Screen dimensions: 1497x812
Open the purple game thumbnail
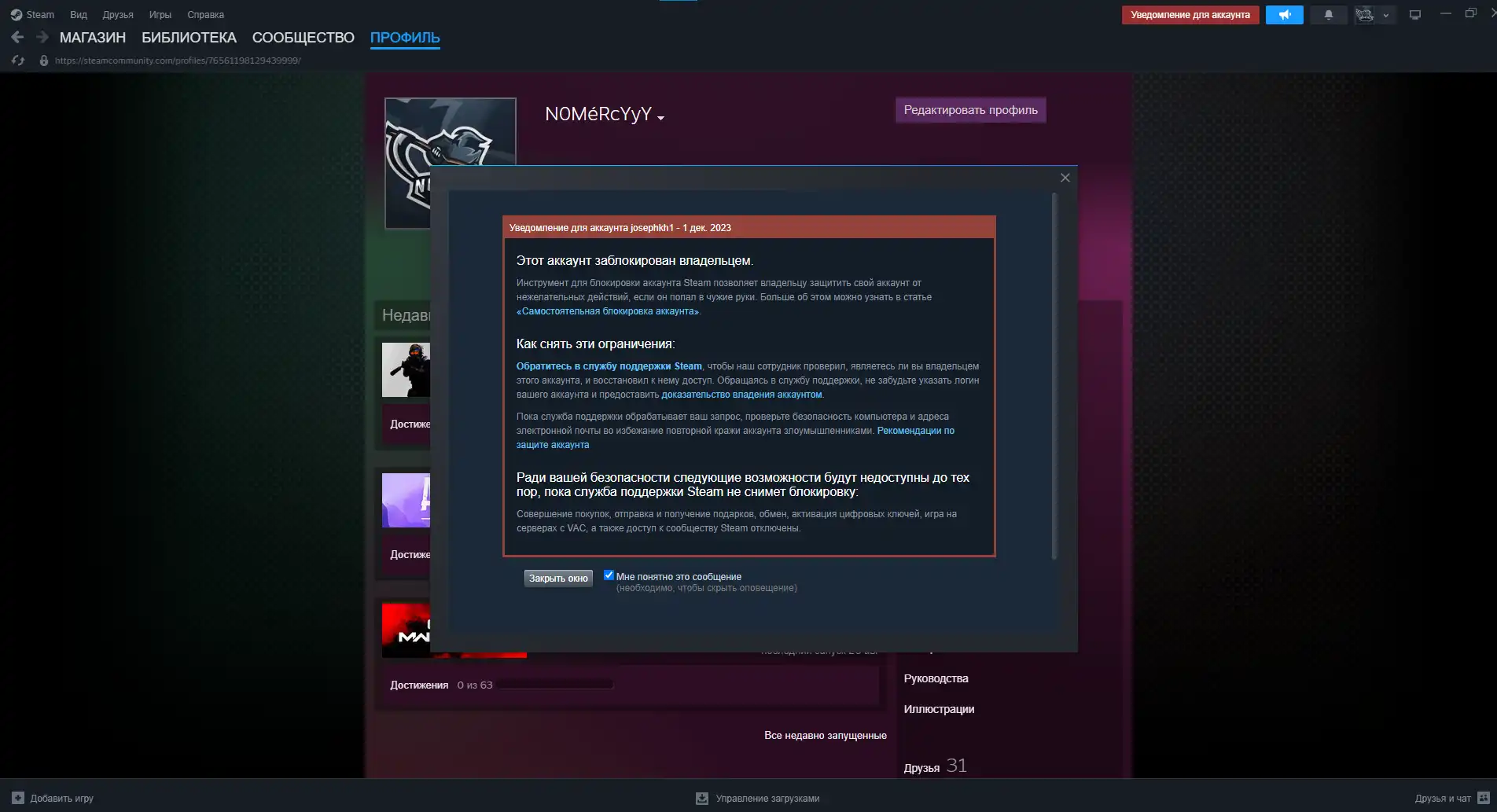(406, 500)
